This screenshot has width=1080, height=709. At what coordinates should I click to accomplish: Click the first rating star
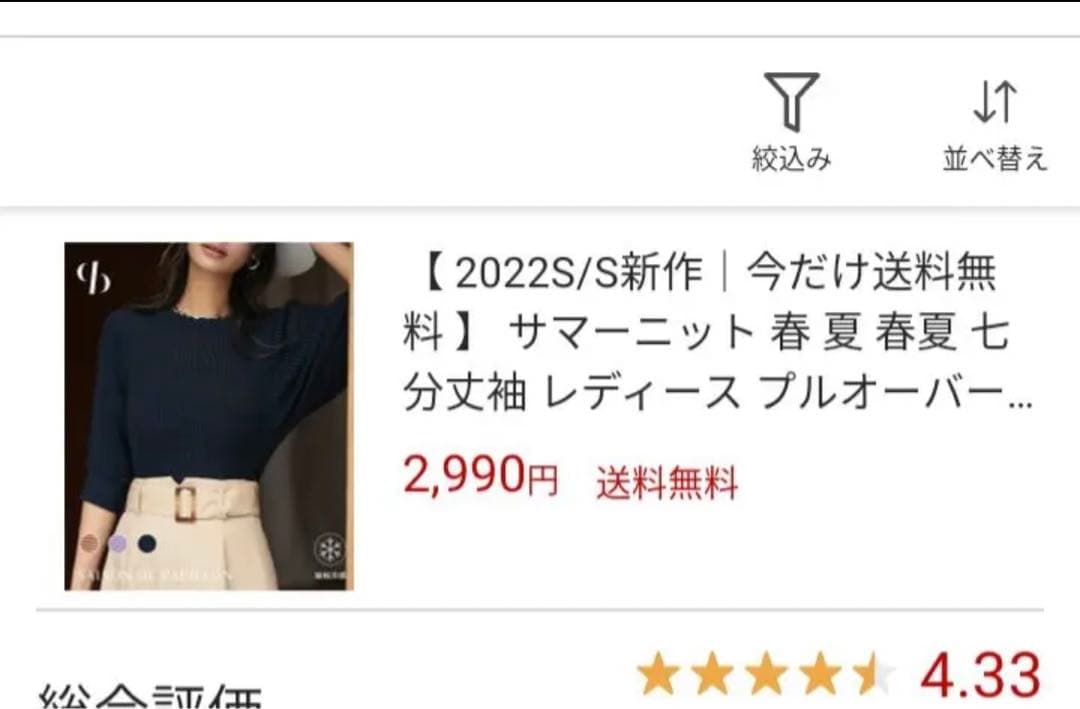(x=658, y=673)
